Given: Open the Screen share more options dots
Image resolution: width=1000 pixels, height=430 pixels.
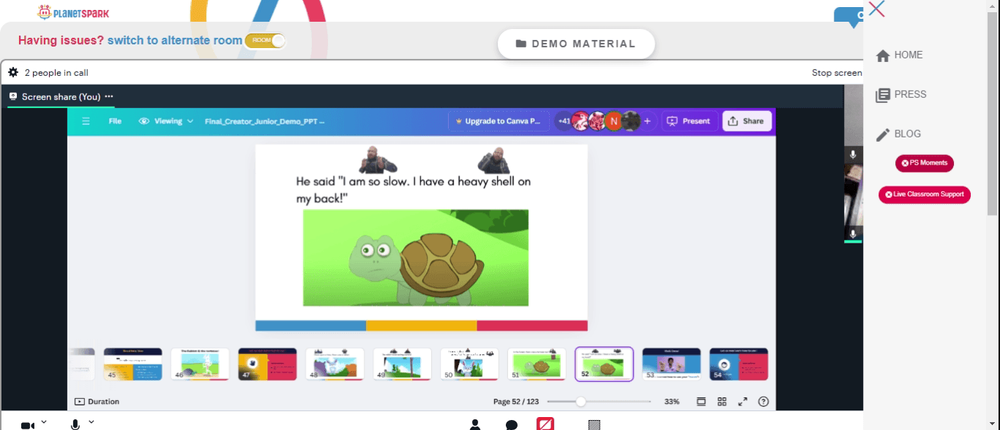Looking at the screenshot, I should 109,96.
